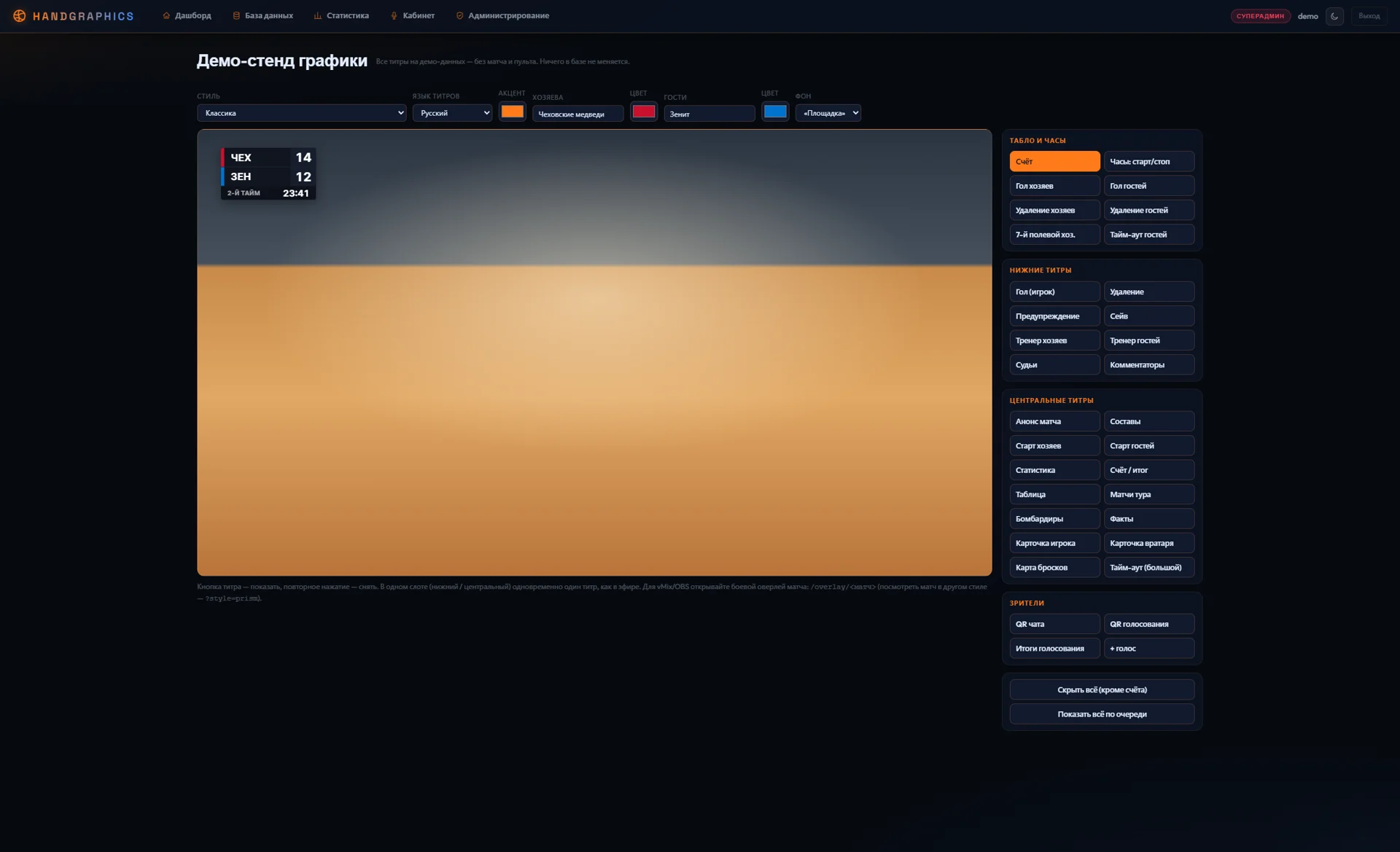This screenshot has width=1400, height=852.
Task: Show the QR чата graphic
Action: [x=1054, y=624]
